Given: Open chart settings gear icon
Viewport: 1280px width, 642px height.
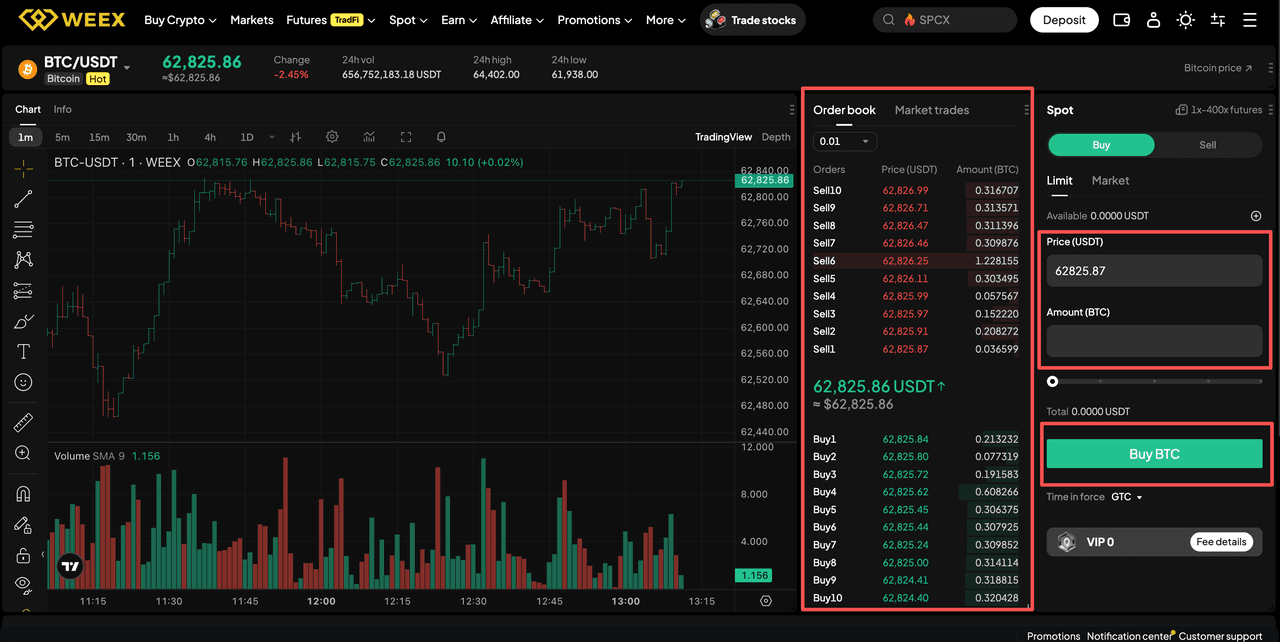Looking at the screenshot, I should (x=332, y=137).
